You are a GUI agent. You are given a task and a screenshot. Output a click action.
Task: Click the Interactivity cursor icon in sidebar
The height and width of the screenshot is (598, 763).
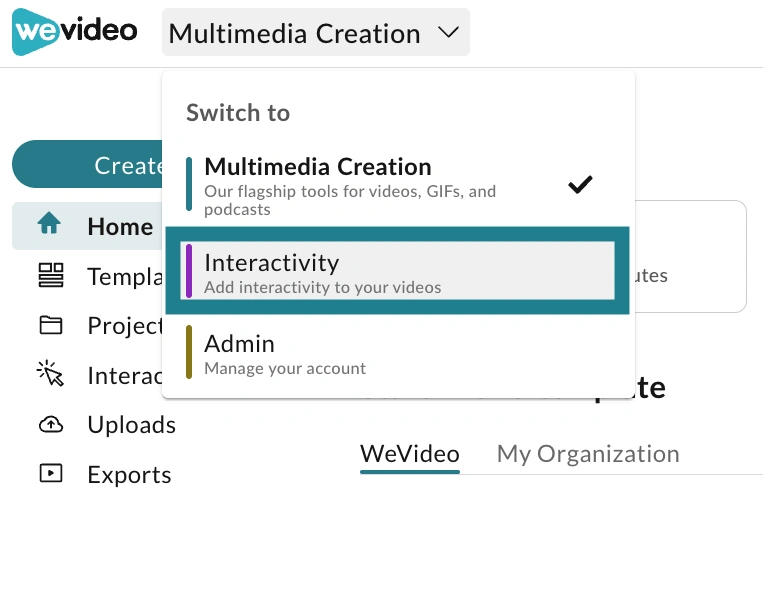pyautogui.click(x=50, y=373)
